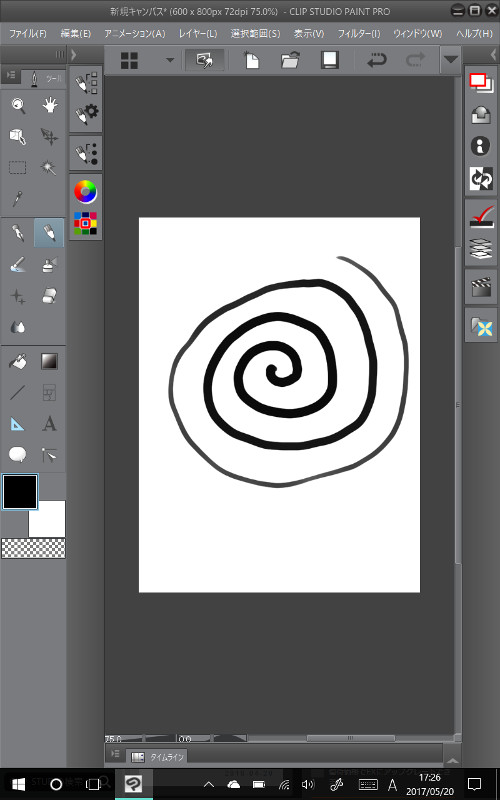Select the Text tool
This screenshot has height=800, width=500.
[x=49, y=423]
